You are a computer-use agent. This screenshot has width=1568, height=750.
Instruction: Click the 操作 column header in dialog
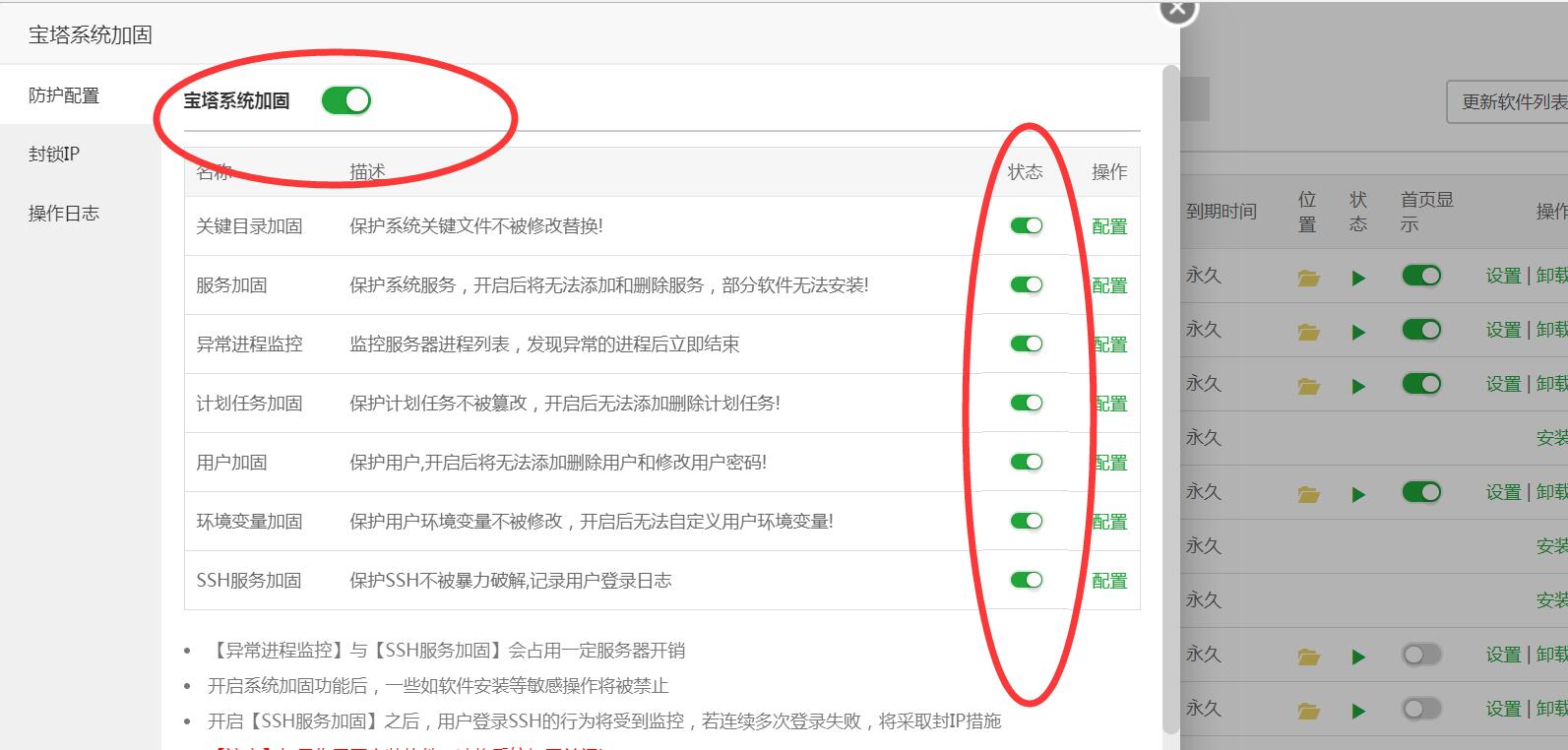pyautogui.click(x=1109, y=172)
